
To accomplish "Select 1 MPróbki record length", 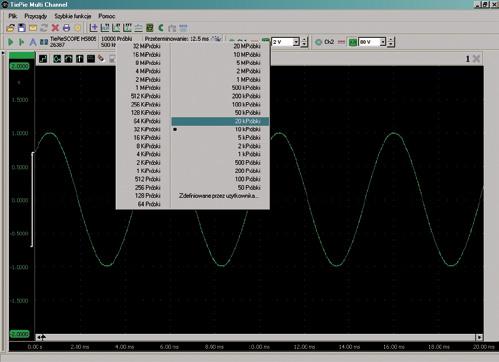I will 220,80.
